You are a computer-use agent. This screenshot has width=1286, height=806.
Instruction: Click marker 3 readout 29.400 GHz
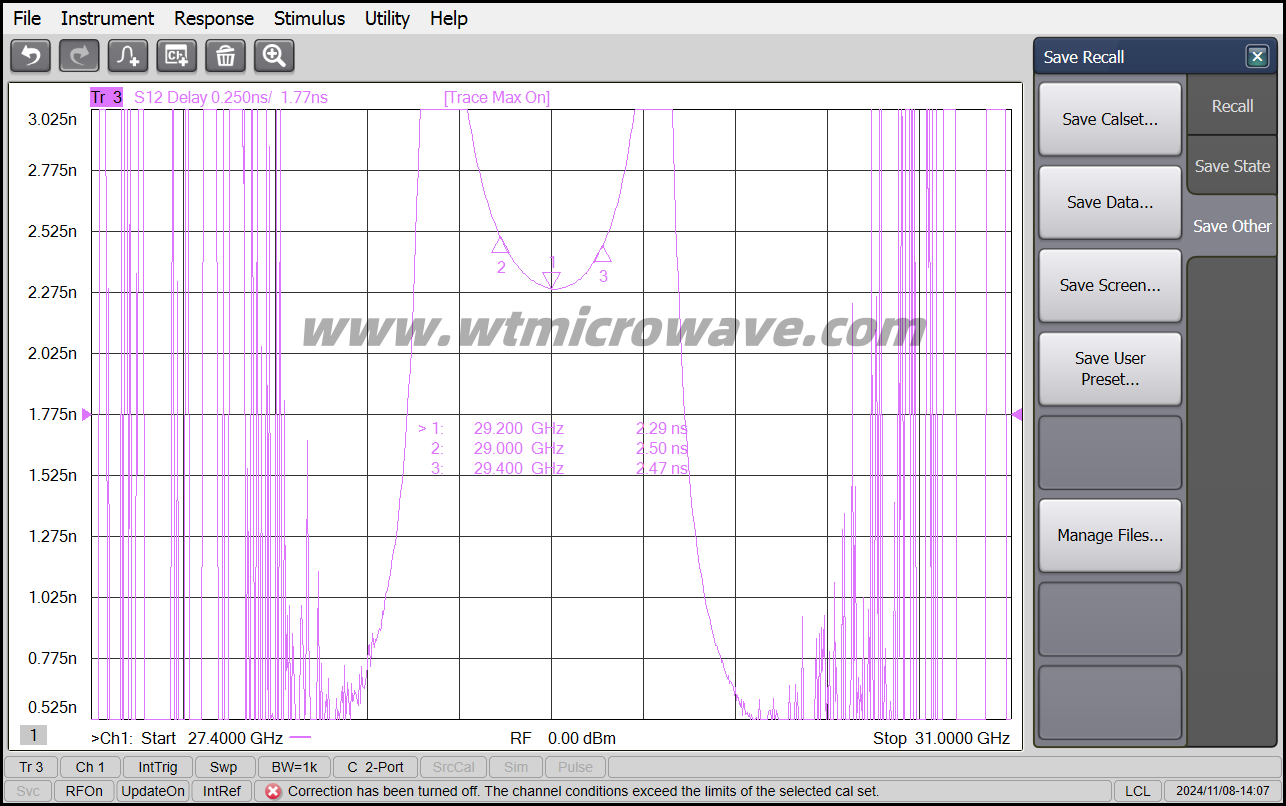click(519, 468)
